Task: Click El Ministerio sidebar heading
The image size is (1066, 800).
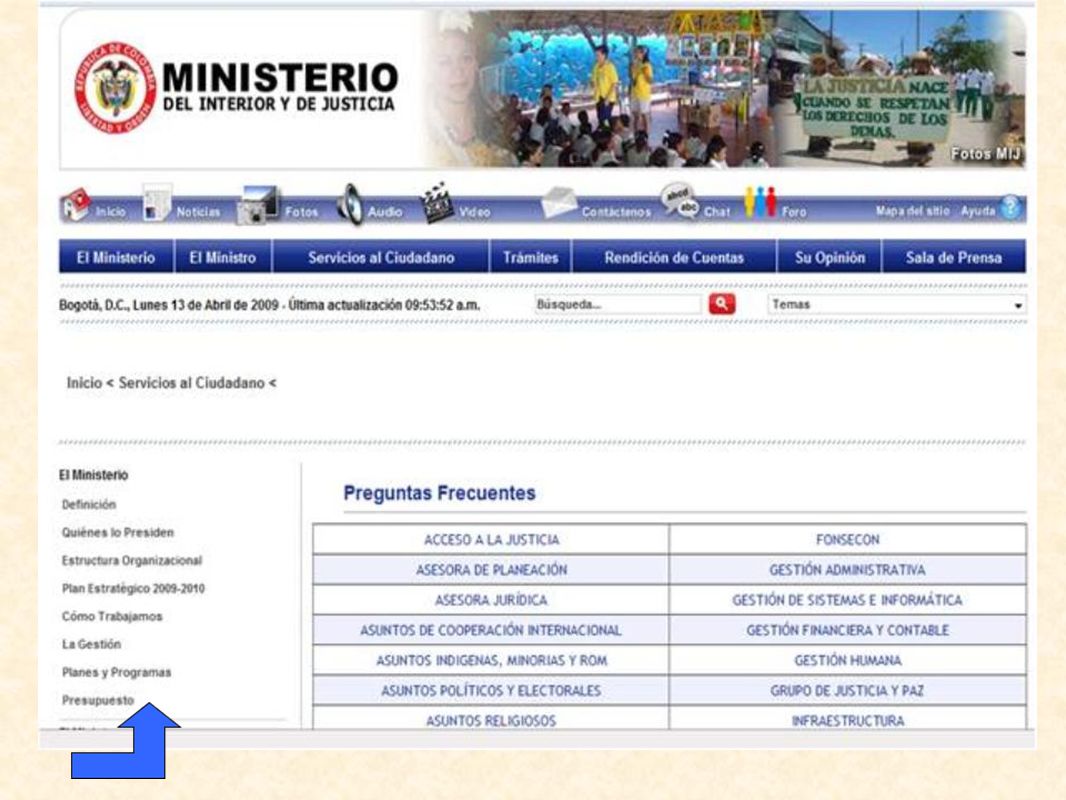Action: (94, 474)
